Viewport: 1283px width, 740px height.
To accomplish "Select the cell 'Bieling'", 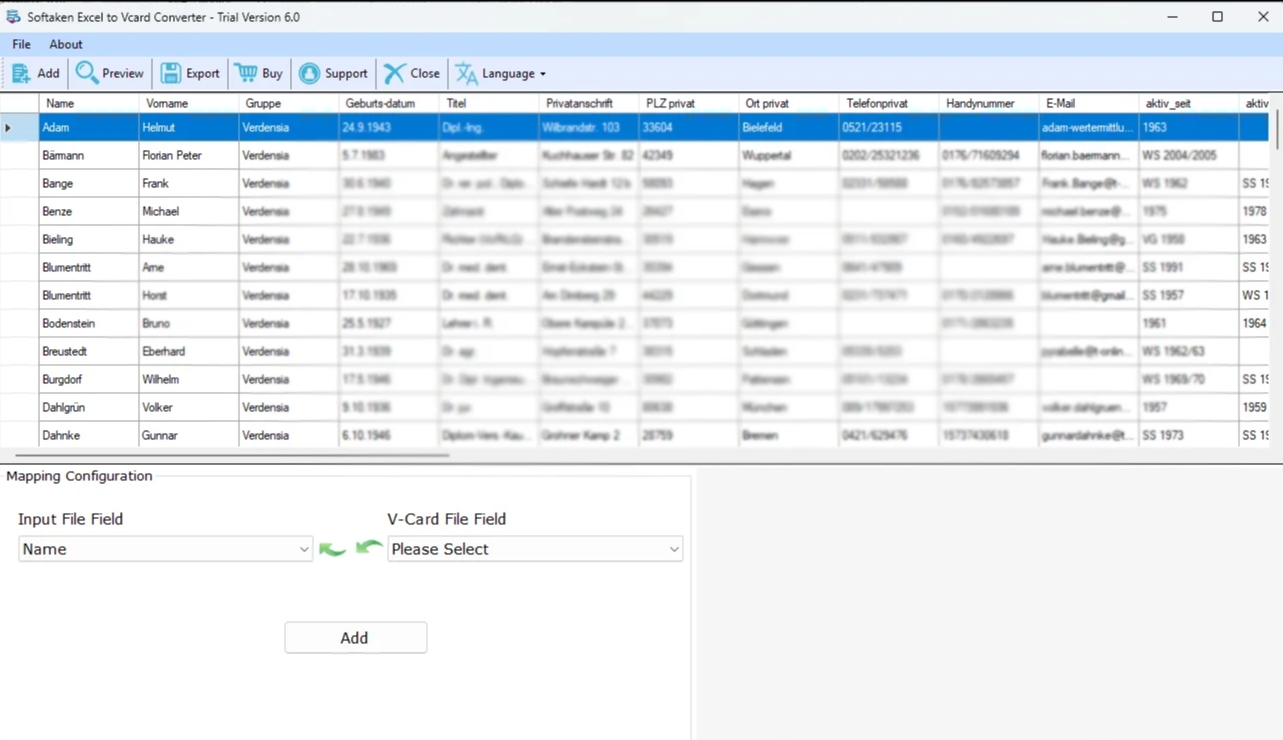I will tap(89, 239).
